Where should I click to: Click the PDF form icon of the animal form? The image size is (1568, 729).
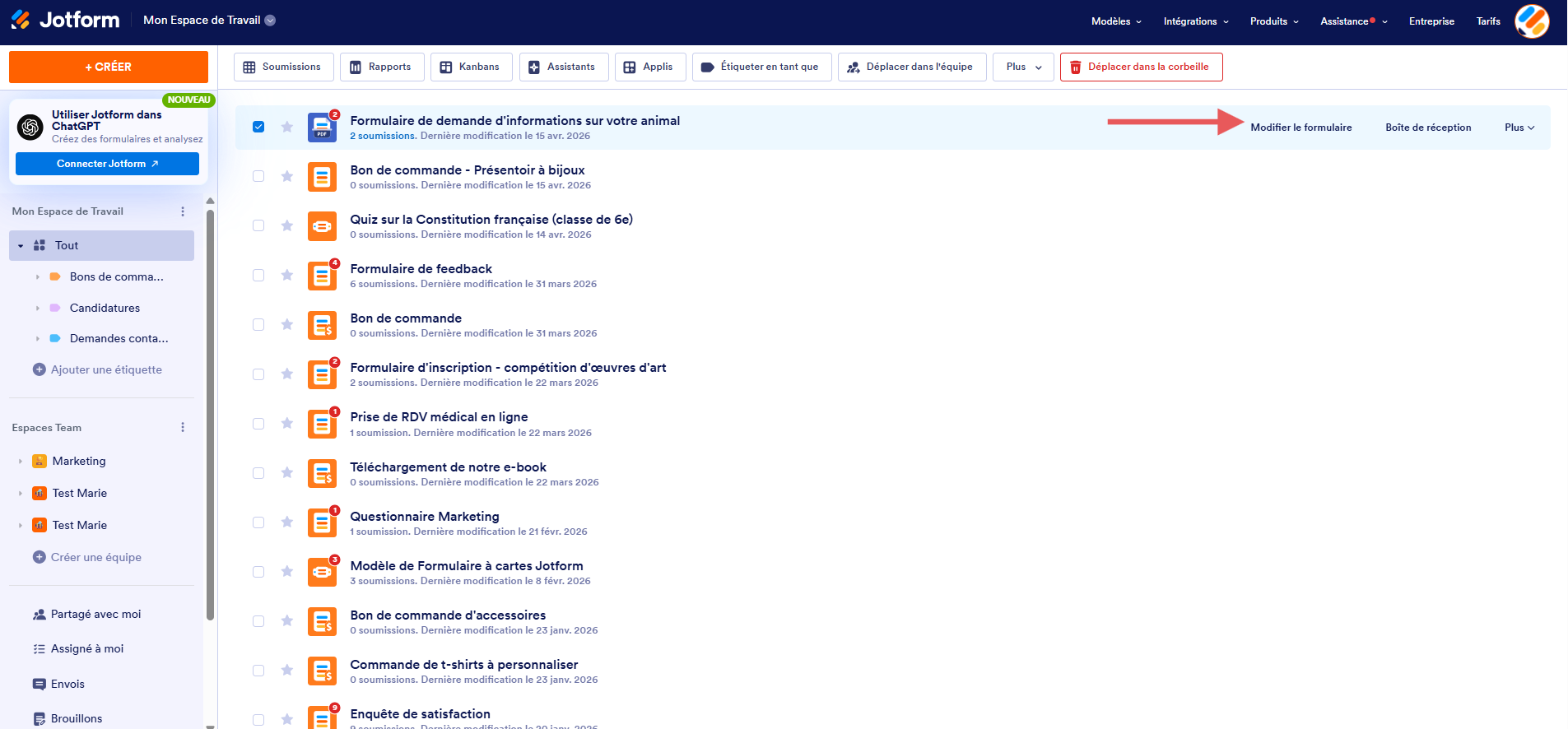pyautogui.click(x=322, y=128)
